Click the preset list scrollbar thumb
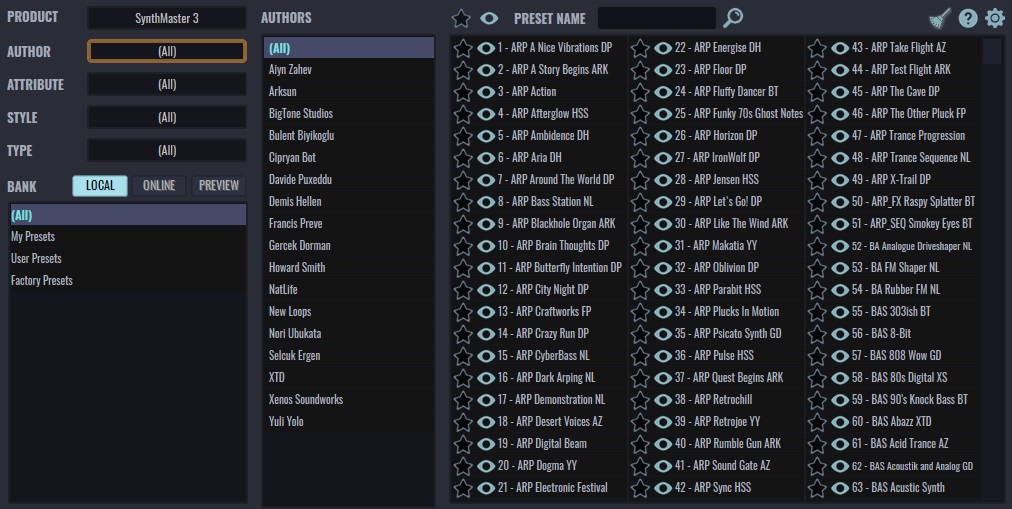 click(x=992, y=52)
